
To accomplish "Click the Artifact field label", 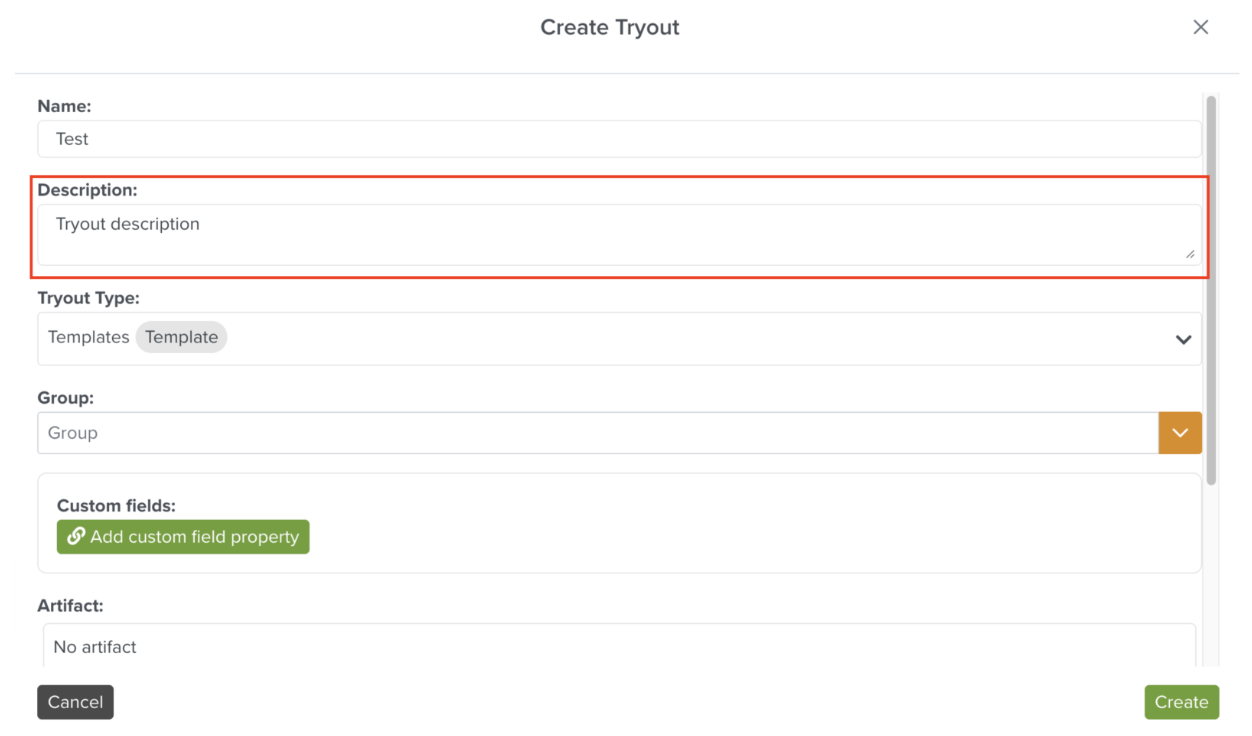I will click(x=70, y=606).
